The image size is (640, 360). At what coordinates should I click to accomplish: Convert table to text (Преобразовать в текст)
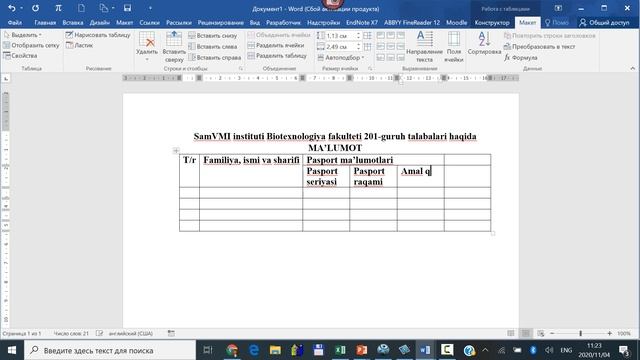click(539, 47)
